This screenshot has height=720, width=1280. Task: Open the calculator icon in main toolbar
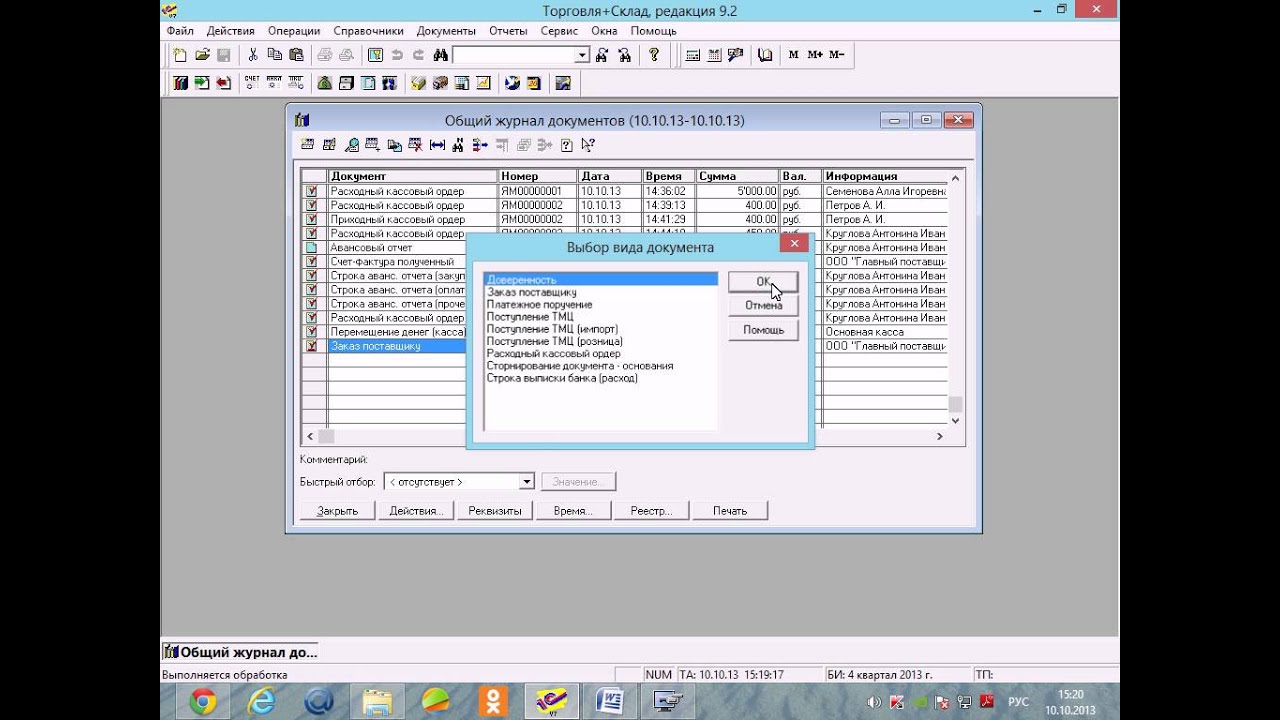coord(692,55)
